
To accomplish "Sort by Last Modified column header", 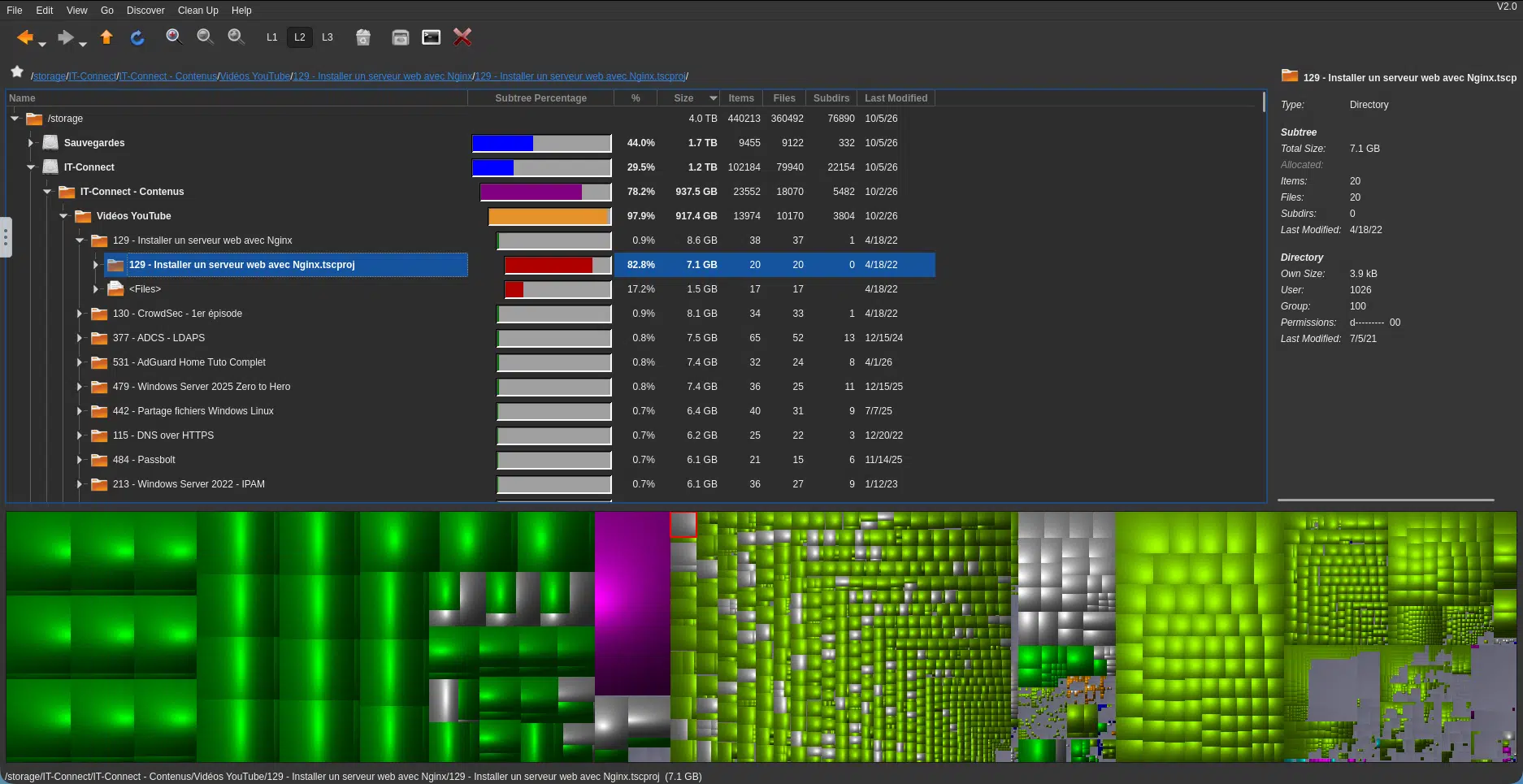I will pyautogui.click(x=896, y=98).
